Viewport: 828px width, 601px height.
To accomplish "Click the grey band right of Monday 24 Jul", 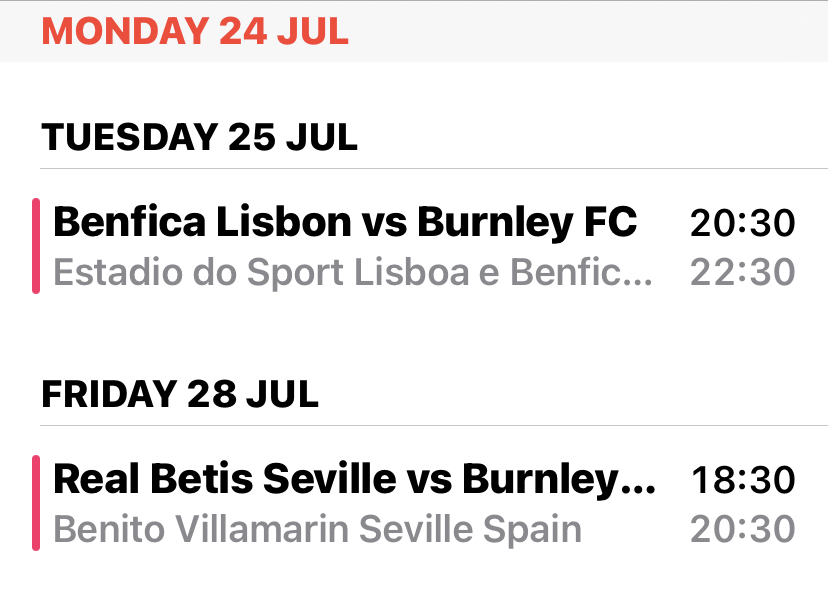I will (600, 31).
